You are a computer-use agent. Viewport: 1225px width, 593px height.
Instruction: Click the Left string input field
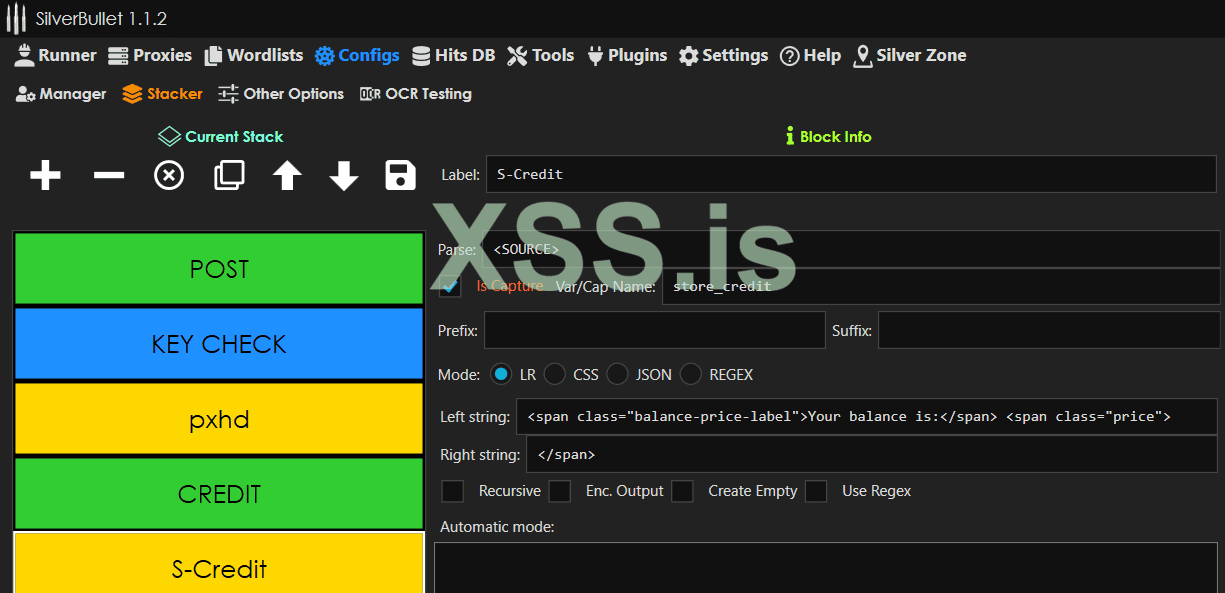867,416
